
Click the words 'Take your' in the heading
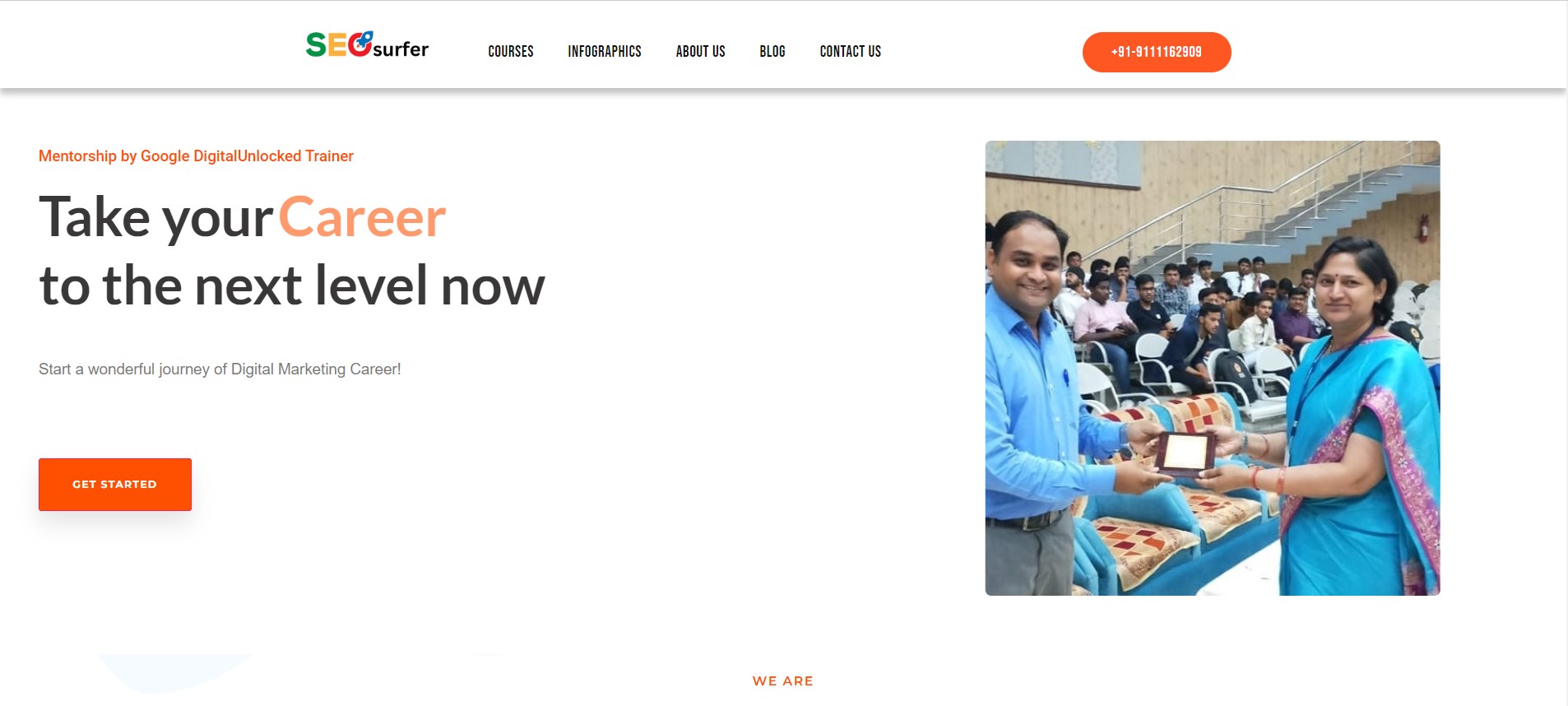[x=155, y=219]
